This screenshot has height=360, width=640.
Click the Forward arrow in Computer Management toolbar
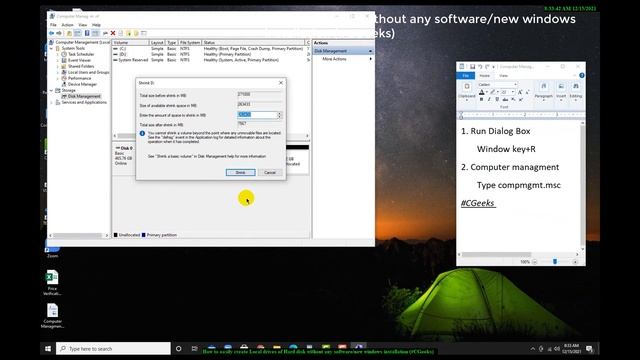(x=59, y=33)
